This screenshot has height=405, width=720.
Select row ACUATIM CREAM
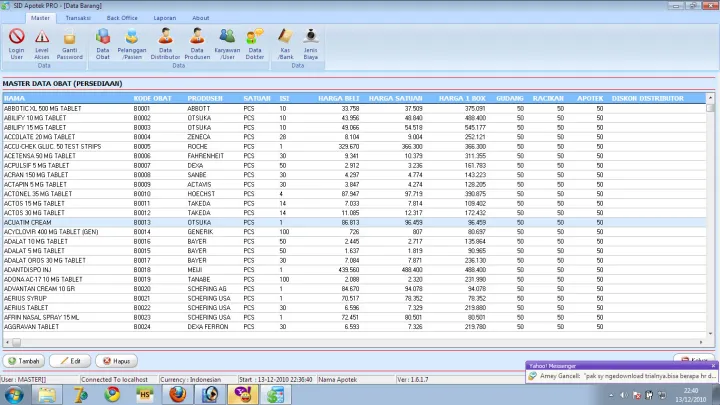[x=354, y=222]
